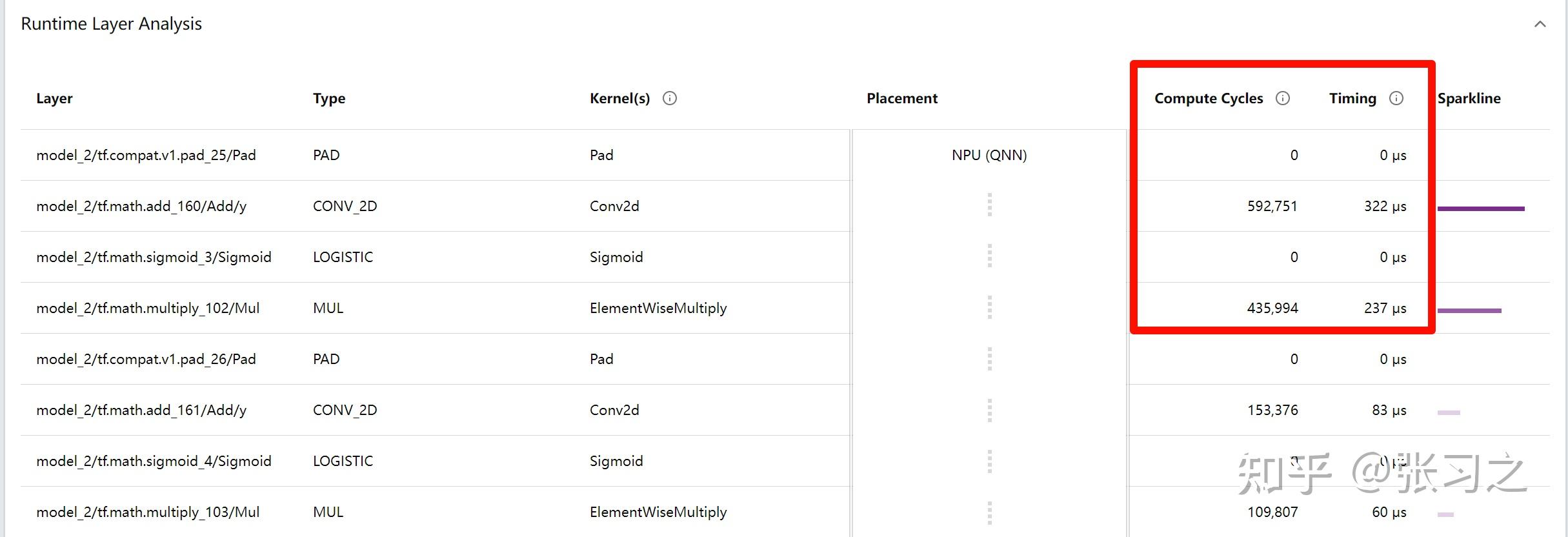
Task: Click the add_161/Add/y sparkline bar
Action: [x=1449, y=412]
